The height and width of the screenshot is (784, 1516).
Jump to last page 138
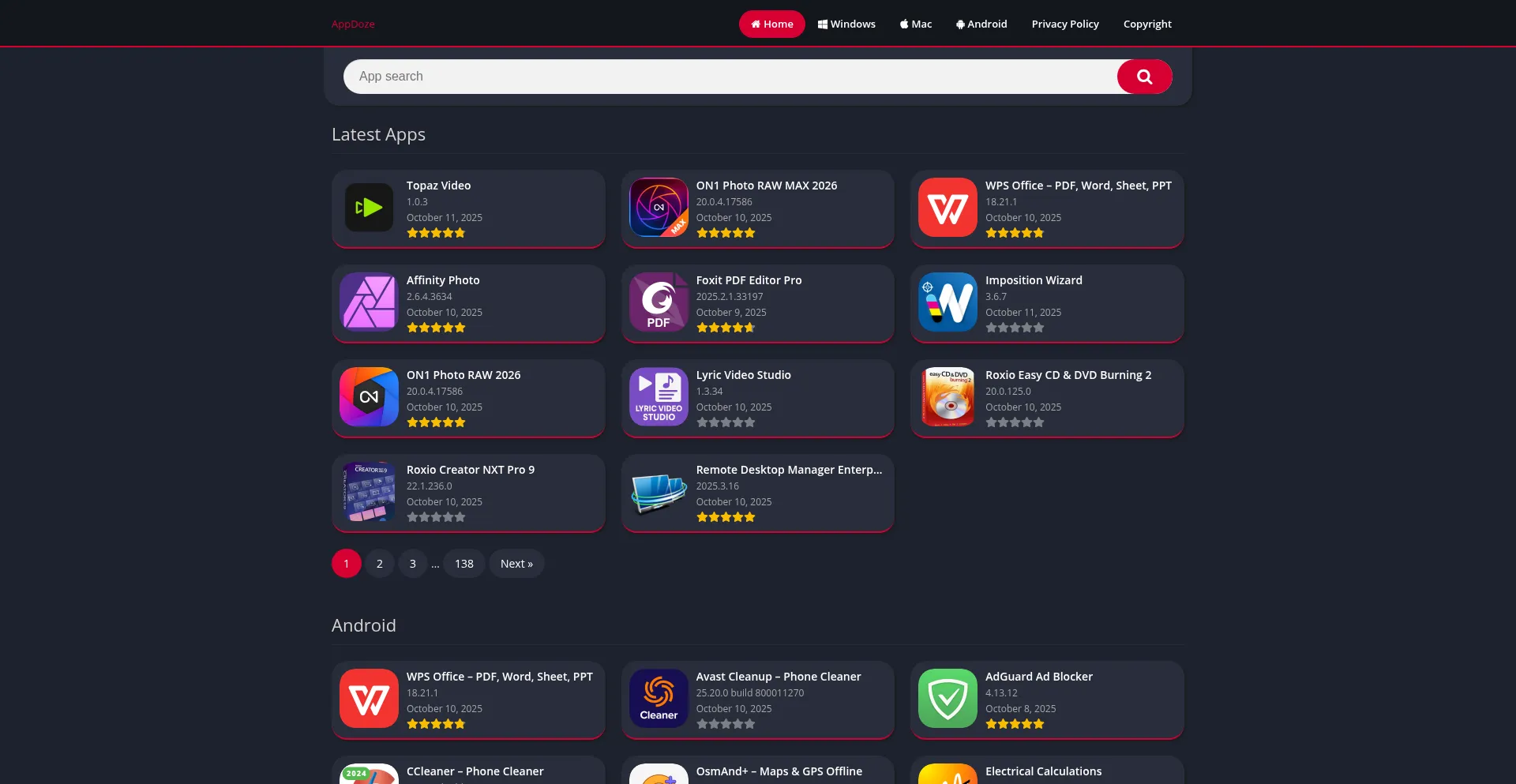(464, 564)
